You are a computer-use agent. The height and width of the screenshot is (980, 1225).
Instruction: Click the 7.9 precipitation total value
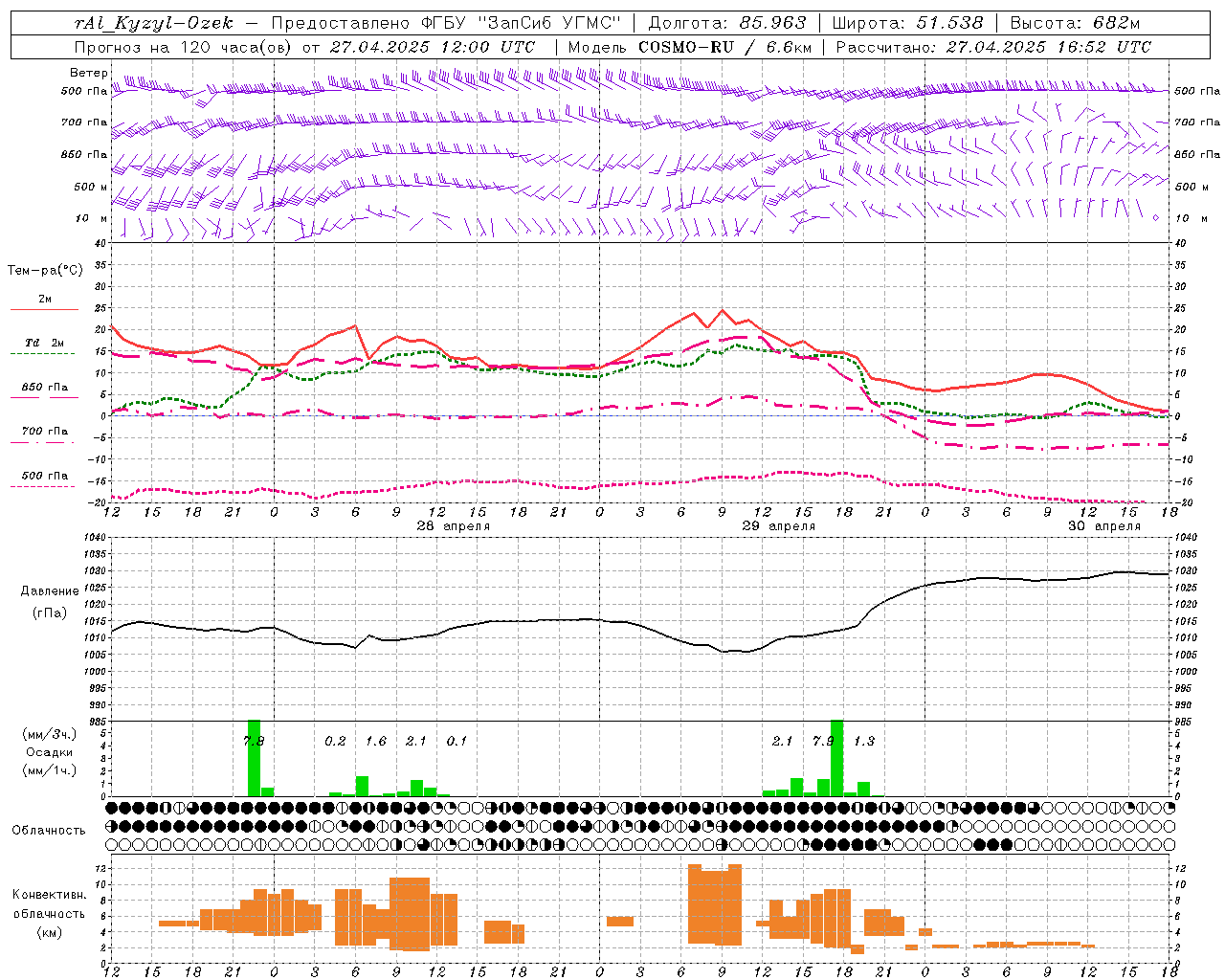pos(823,741)
